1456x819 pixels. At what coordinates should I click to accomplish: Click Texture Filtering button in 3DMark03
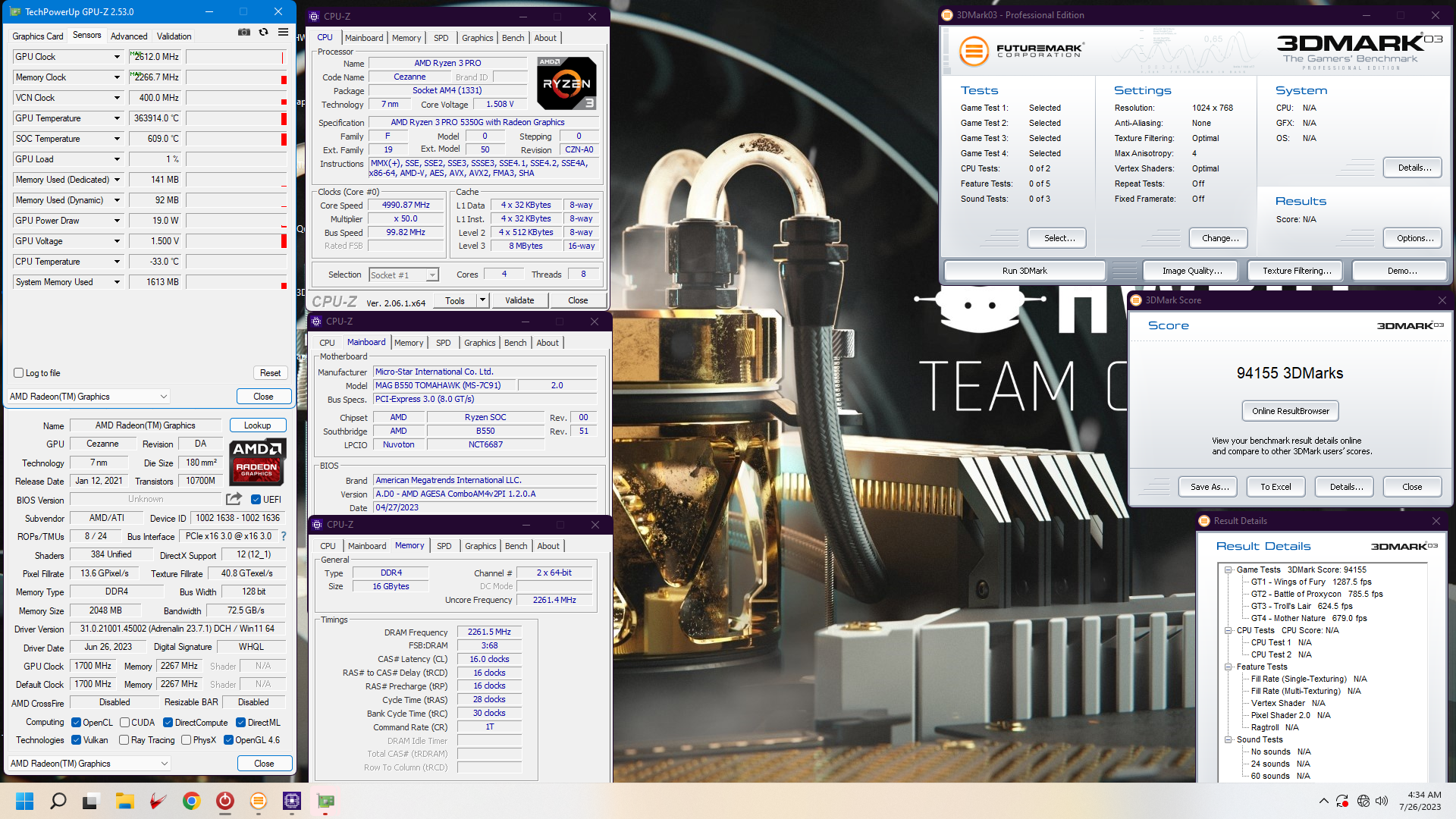1297,271
